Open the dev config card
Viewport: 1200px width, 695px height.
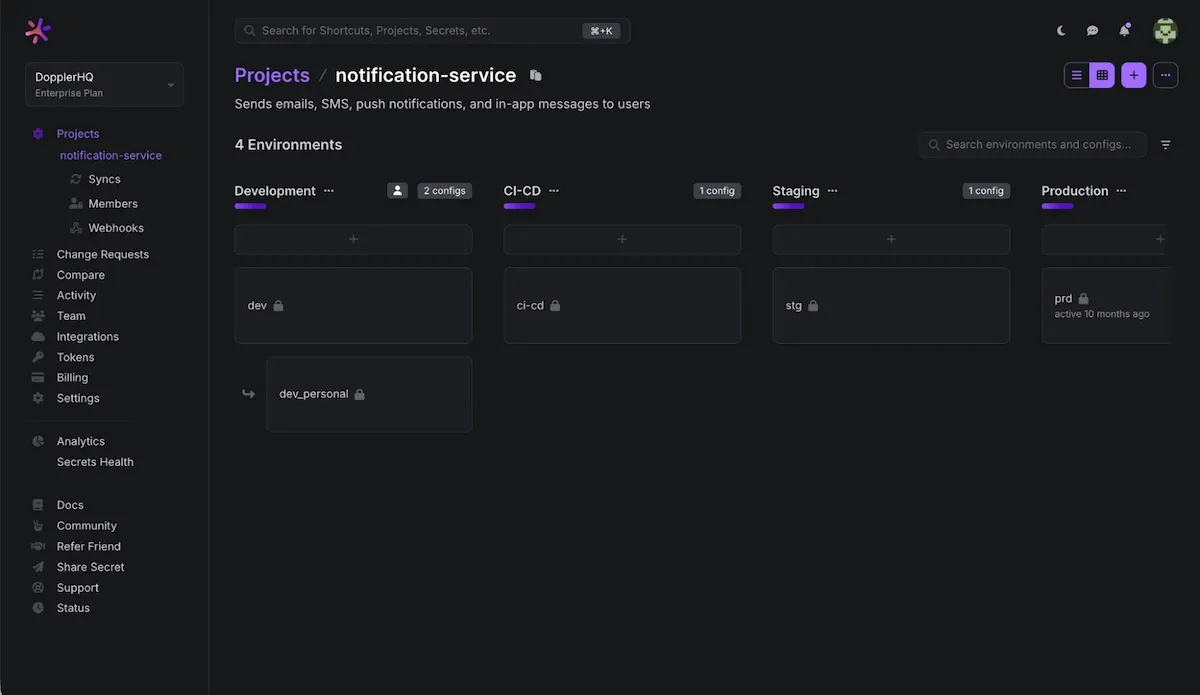click(x=353, y=306)
